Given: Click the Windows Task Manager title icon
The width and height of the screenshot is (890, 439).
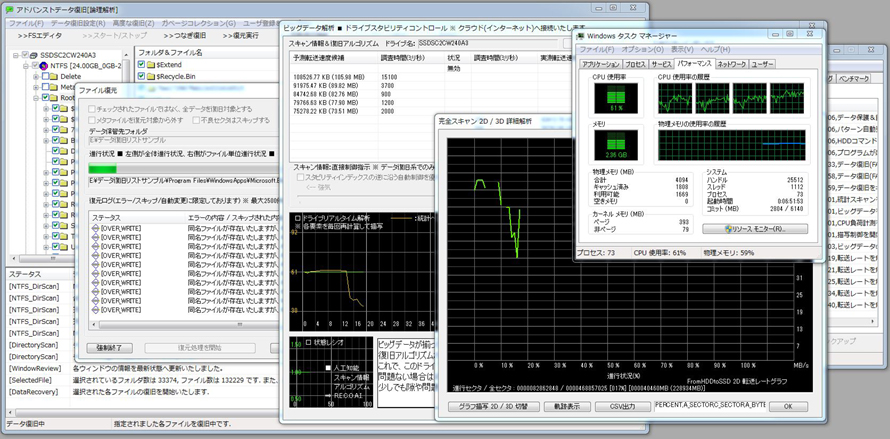Looking at the screenshot, I should (x=581, y=35).
